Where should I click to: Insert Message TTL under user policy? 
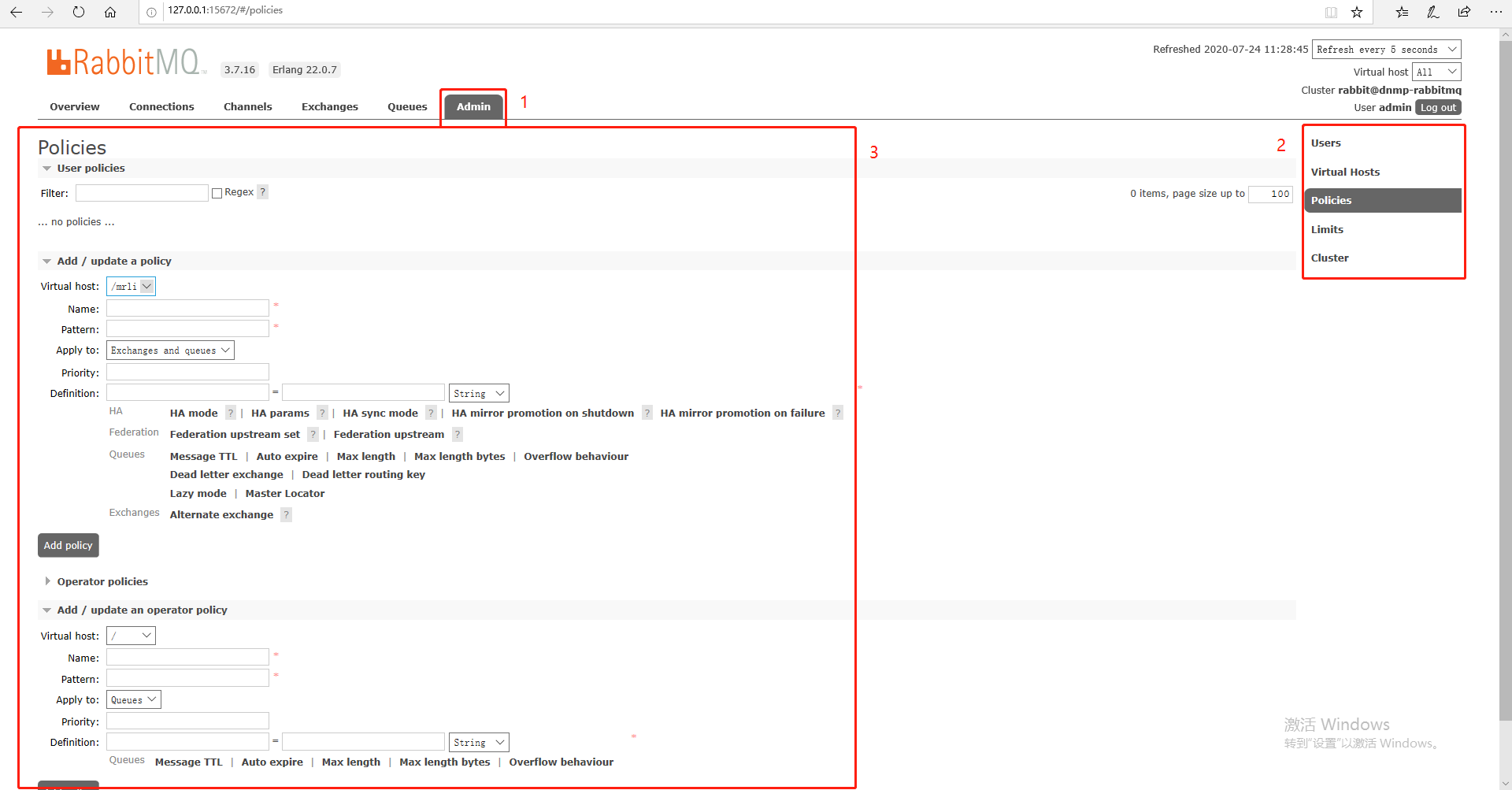[203, 456]
